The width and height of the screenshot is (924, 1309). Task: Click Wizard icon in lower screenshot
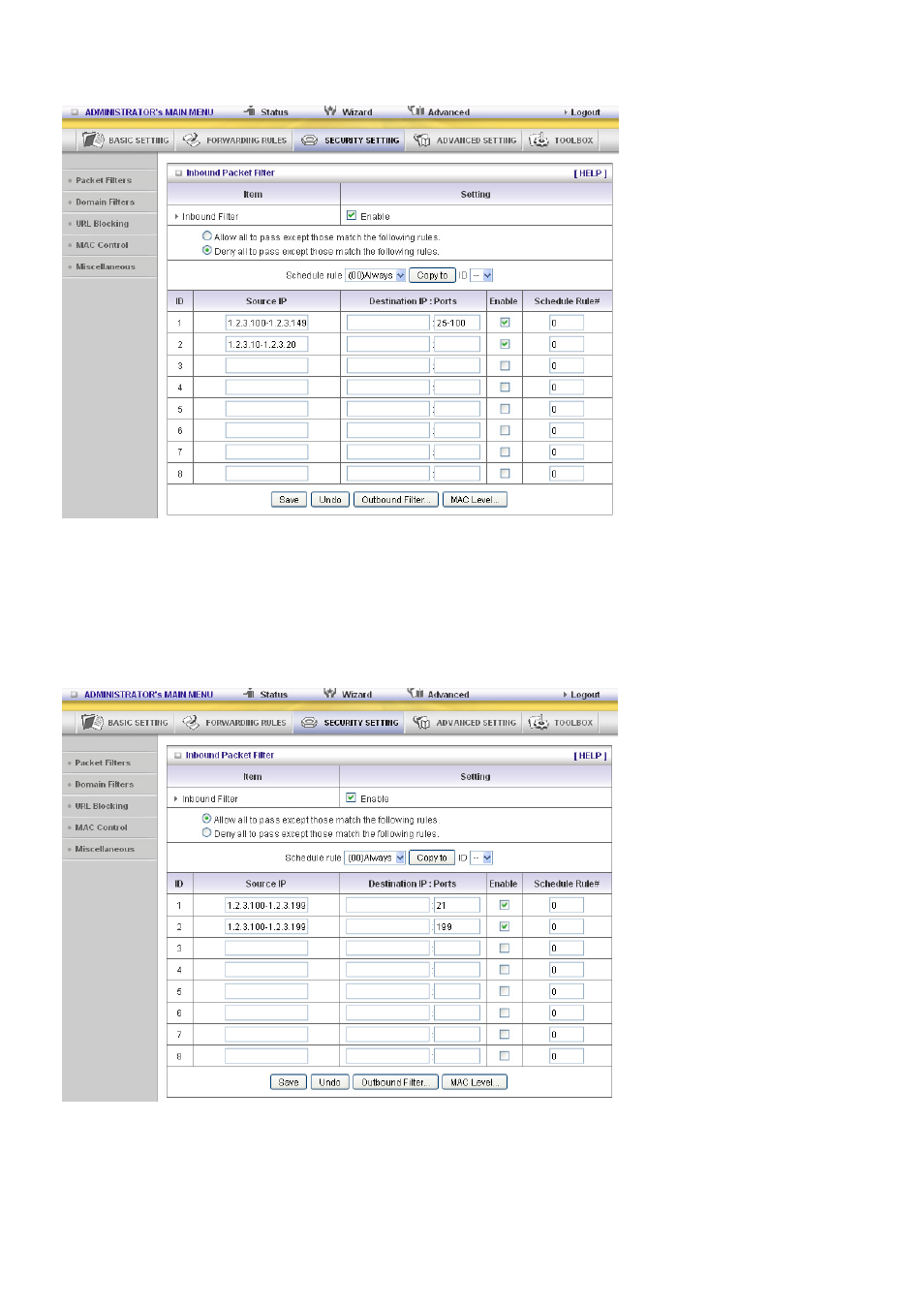[330, 693]
